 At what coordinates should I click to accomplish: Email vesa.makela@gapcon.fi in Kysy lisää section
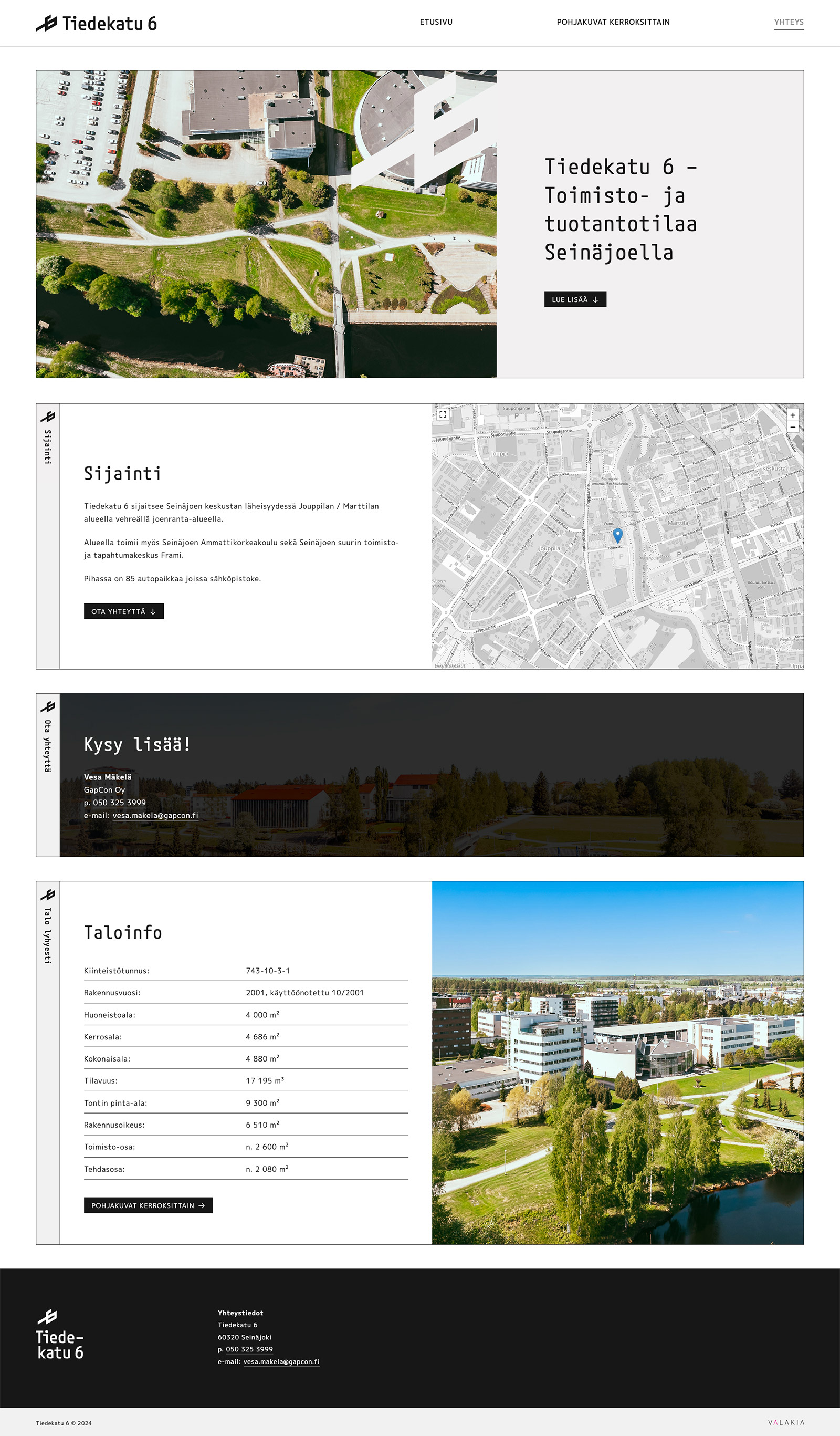(155, 816)
